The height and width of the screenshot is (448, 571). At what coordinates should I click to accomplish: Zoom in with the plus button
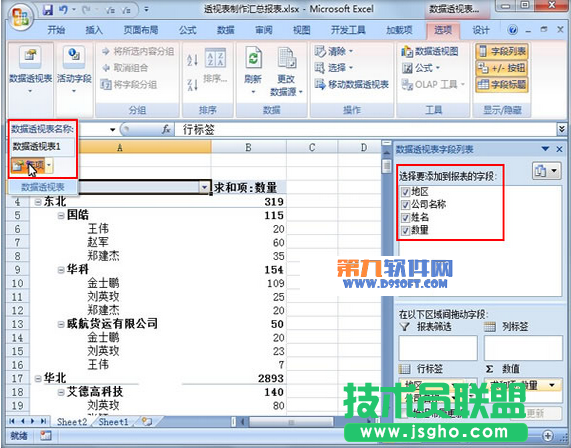tap(548, 435)
